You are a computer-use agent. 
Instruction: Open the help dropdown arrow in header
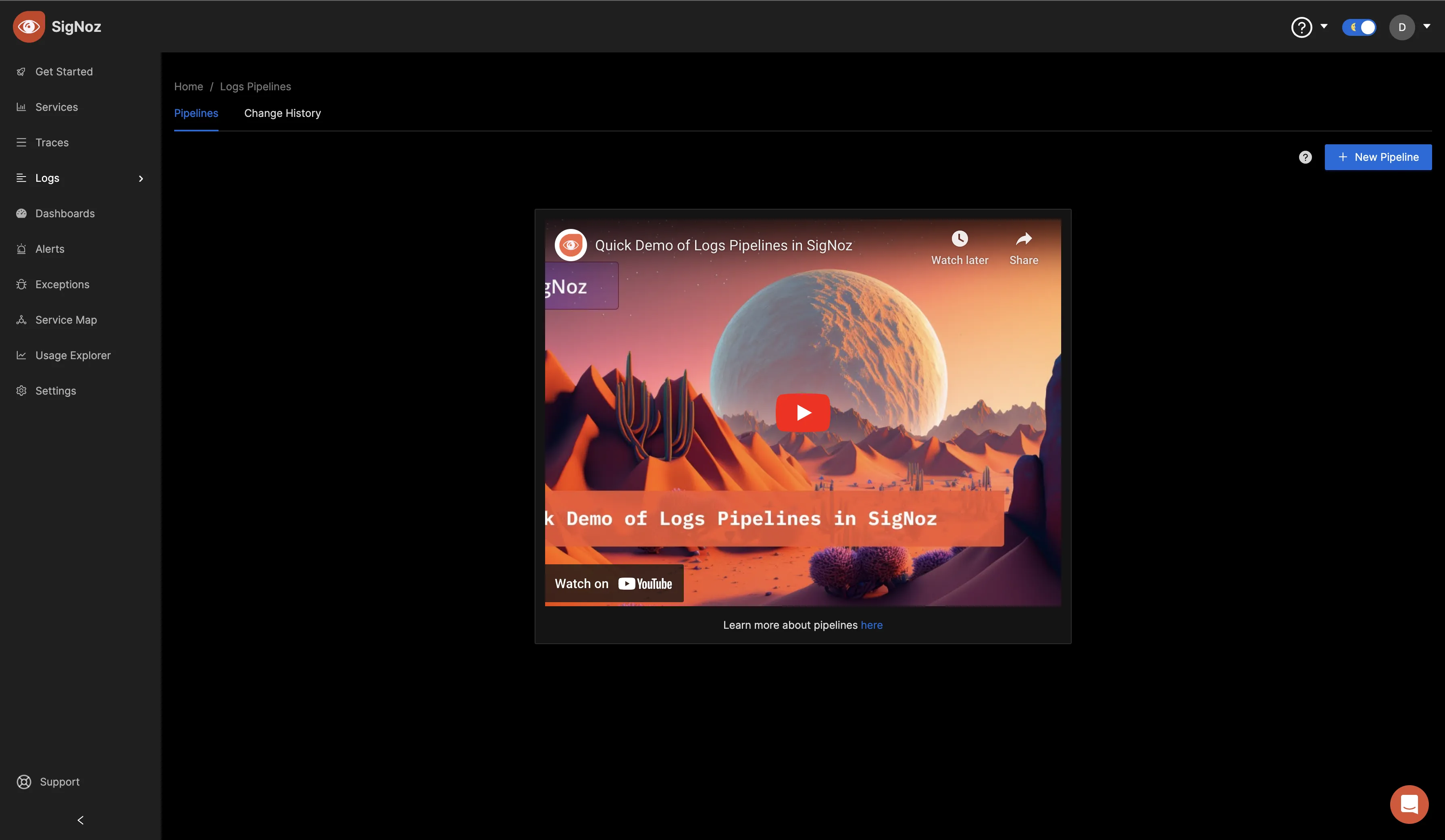[1324, 26]
